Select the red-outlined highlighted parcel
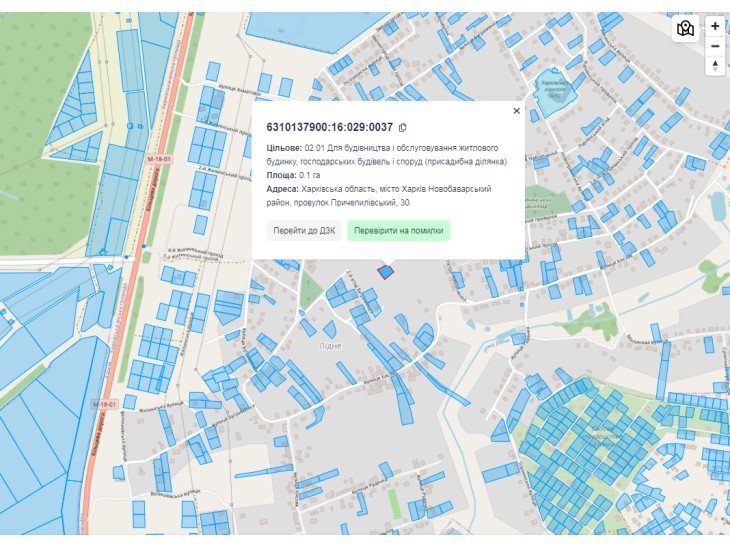Image resolution: width=730 pixels, height=547 pixels. coord(385,272)
